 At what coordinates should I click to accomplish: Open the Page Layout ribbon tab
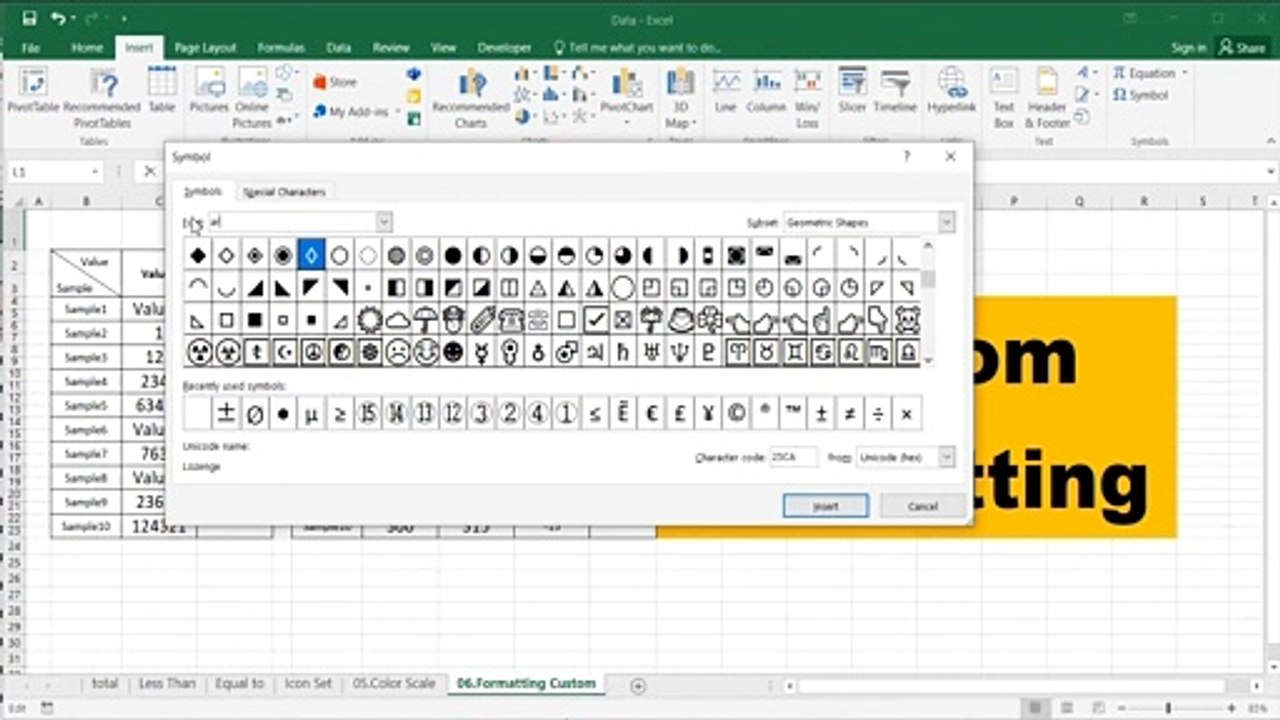pos(205,47)
